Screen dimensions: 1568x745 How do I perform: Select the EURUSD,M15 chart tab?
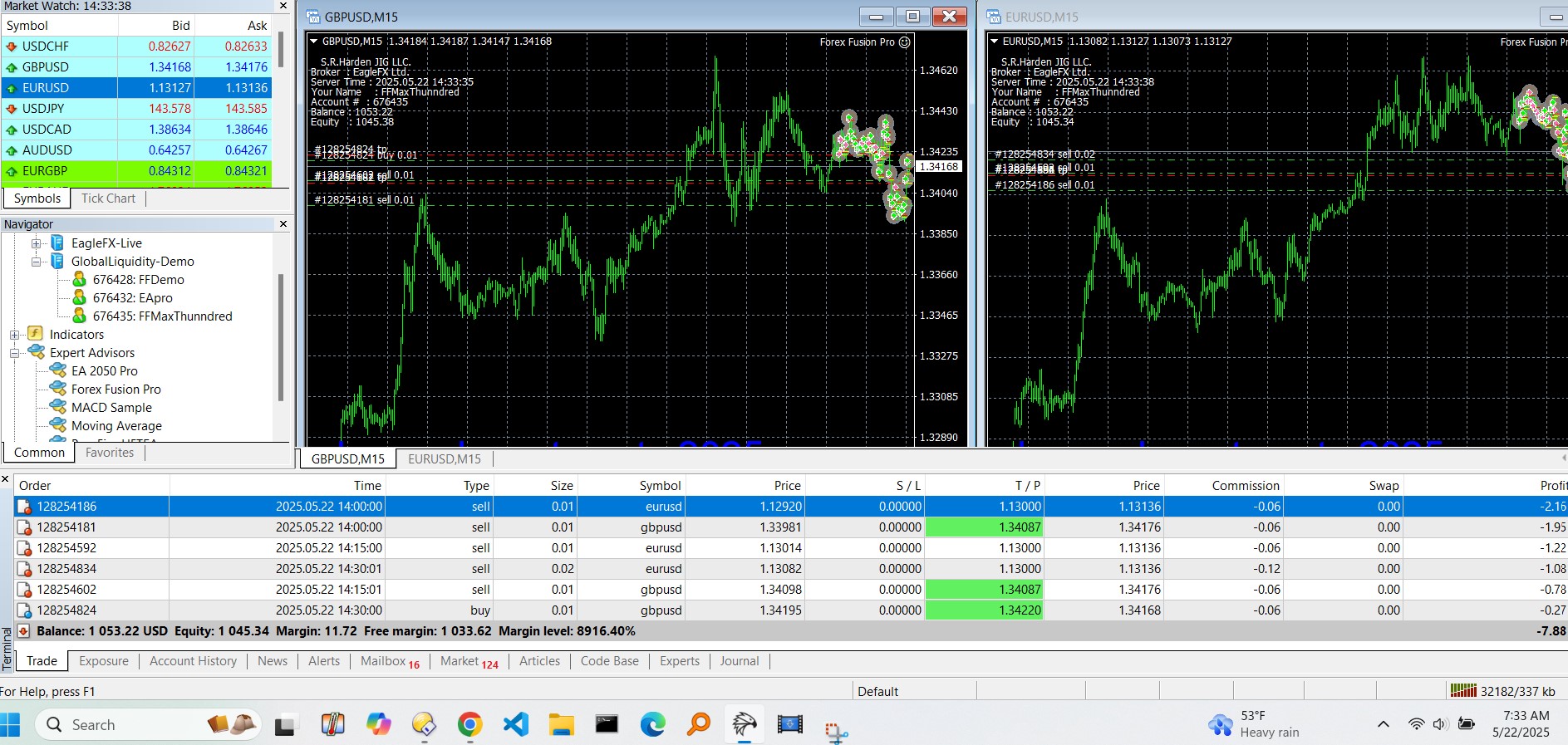tap(445, 458)
